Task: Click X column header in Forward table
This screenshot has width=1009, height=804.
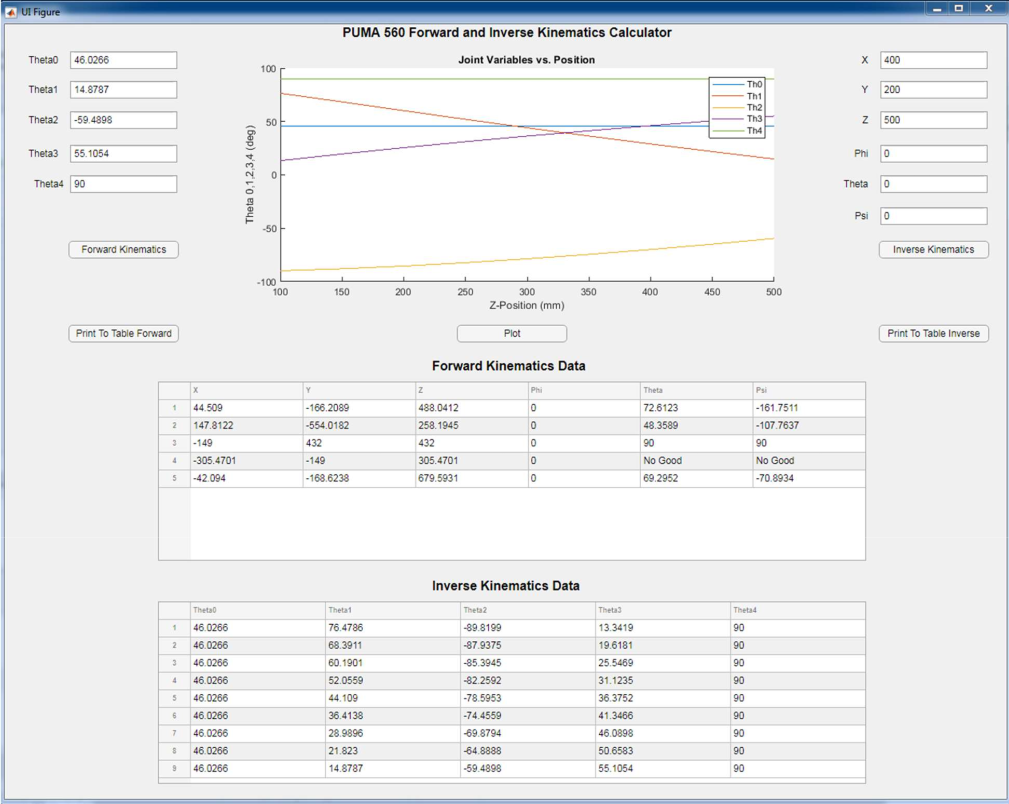Action: tap(246, 390)
